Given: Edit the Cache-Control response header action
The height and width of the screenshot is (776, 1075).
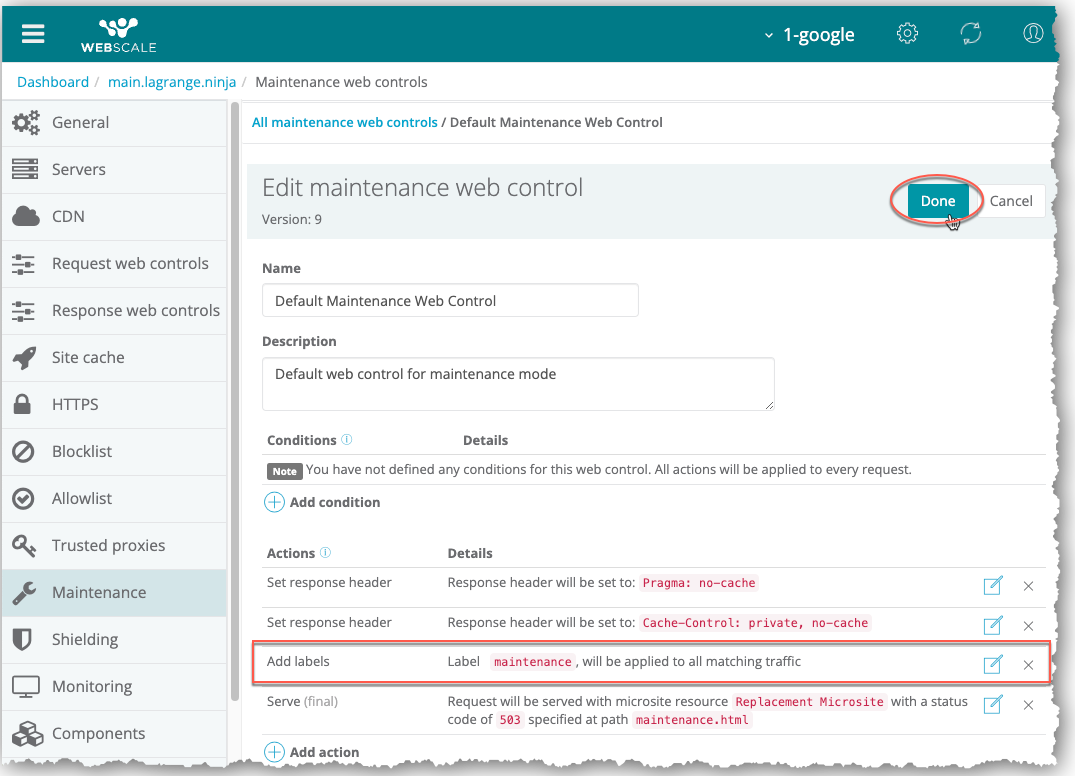Looking at the screenshot, I should [992, 626].
